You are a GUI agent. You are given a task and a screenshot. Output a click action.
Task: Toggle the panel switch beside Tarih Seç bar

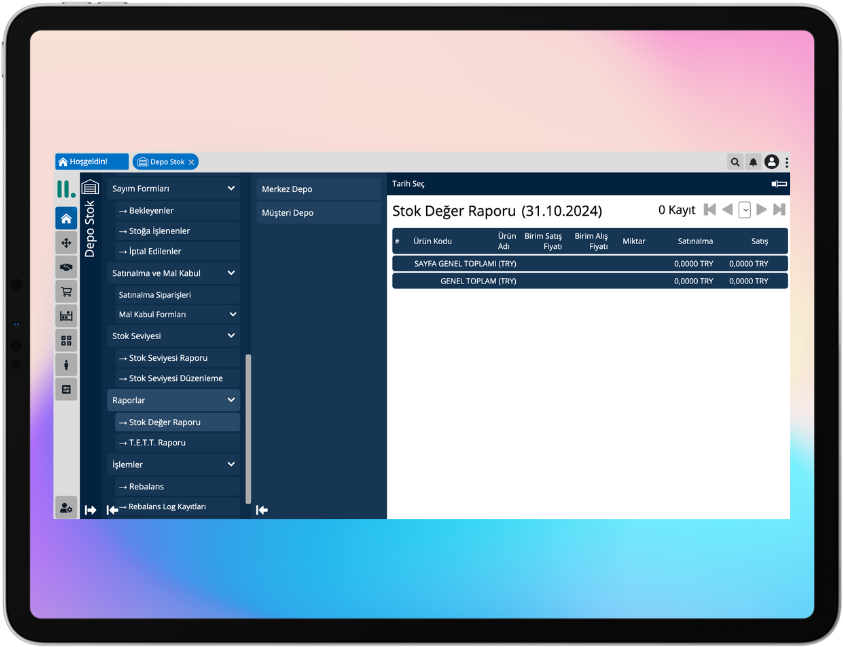(779, 184)
